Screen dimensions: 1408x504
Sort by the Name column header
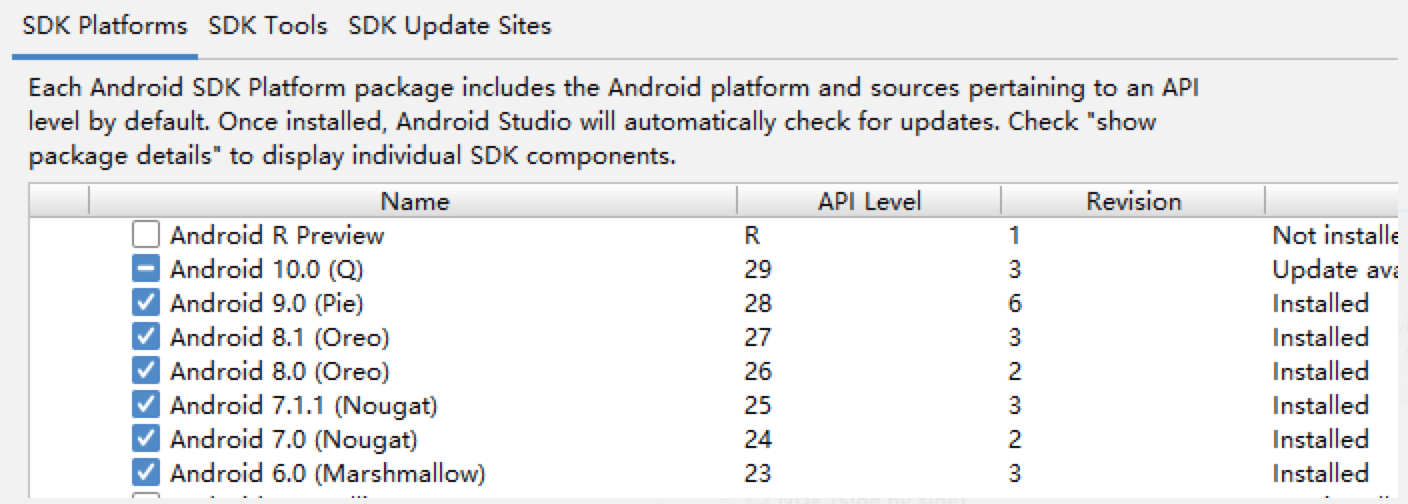coord(414,202)
